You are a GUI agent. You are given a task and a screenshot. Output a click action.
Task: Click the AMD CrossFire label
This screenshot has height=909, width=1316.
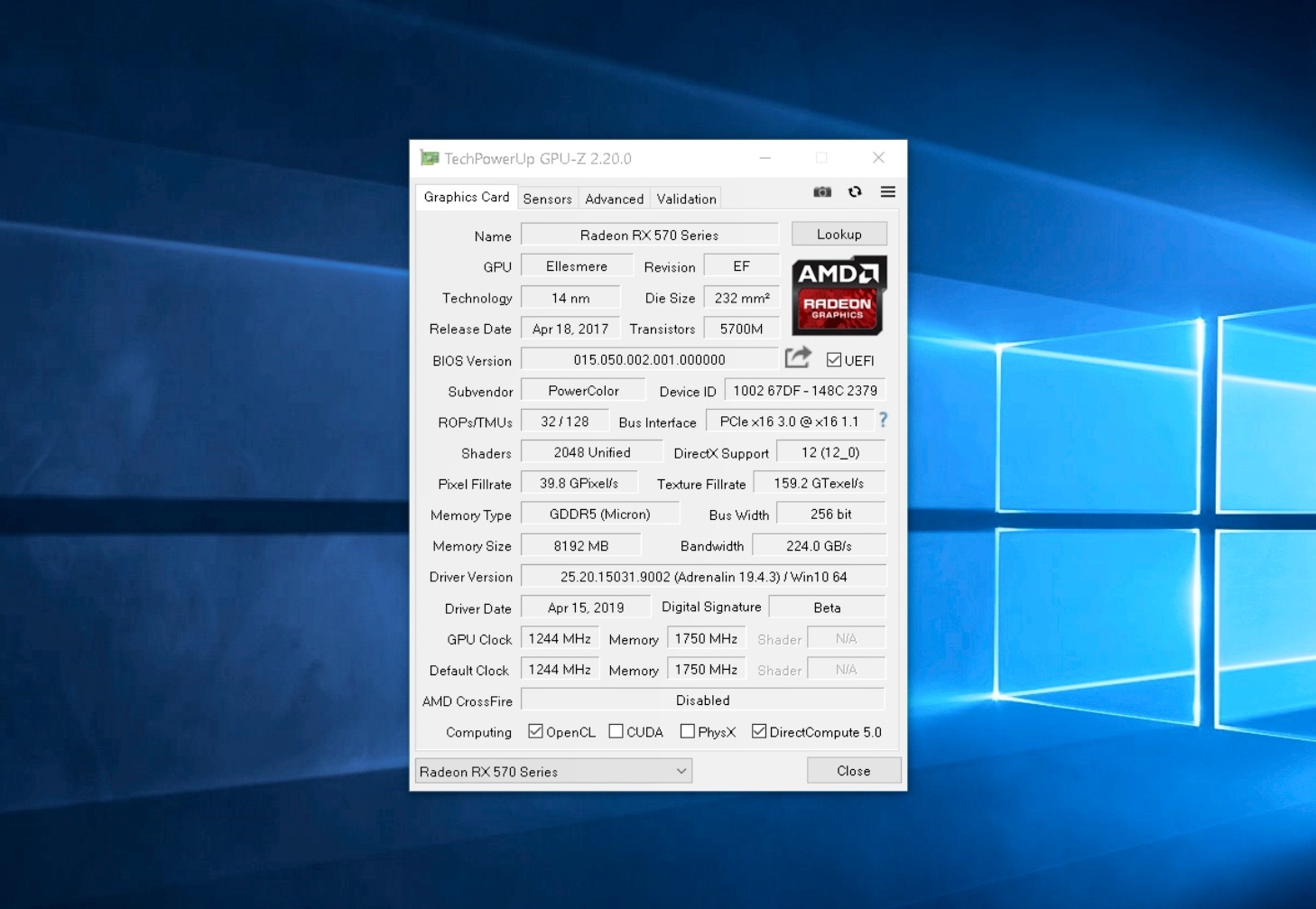click(x=468, y=701)
